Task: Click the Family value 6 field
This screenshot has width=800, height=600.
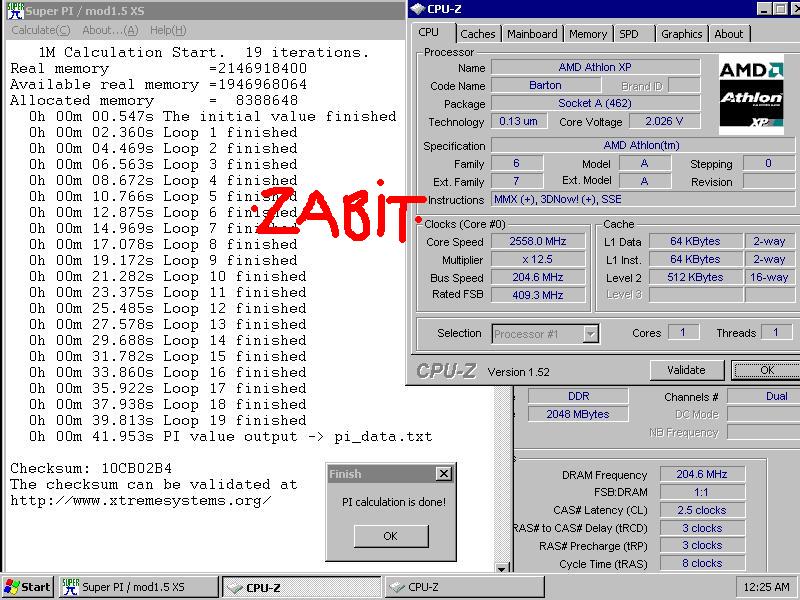Action: click(517, 163)
